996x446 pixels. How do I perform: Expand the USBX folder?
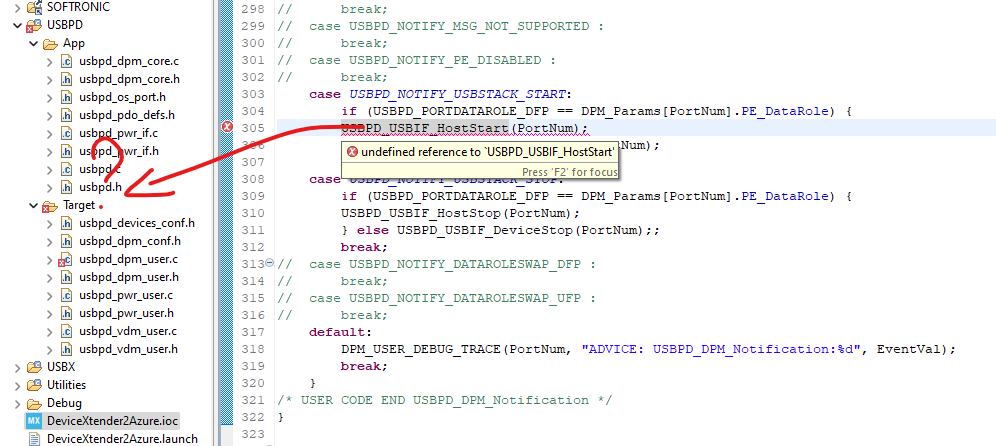(x=17, y=367)
